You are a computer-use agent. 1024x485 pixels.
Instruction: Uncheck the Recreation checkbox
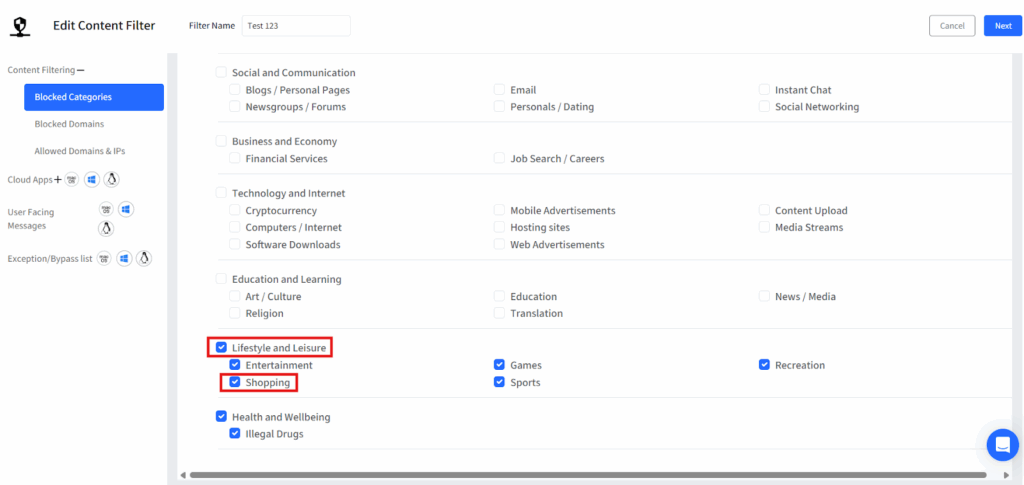764,364
